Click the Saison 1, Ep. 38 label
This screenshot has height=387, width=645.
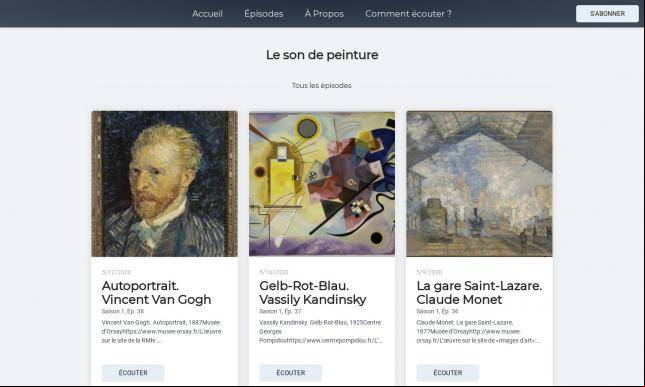[123, 311]
